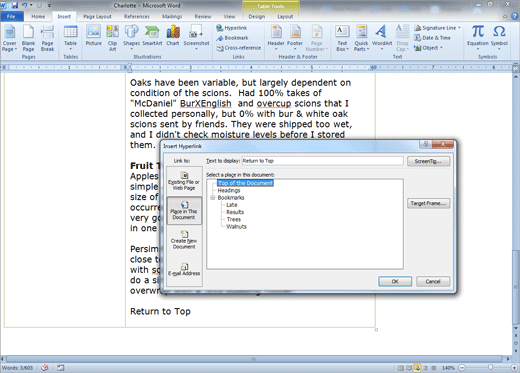Open the Table Tools Design tab
This screenshot has height=373, width=520.
pos(257,16)
